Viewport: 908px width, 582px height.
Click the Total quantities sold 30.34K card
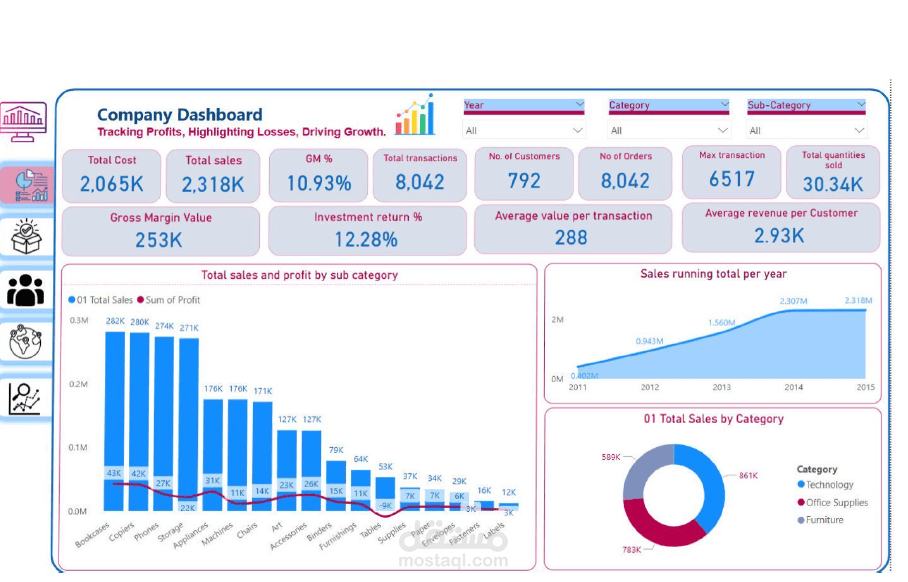click(x=833, y=172)
